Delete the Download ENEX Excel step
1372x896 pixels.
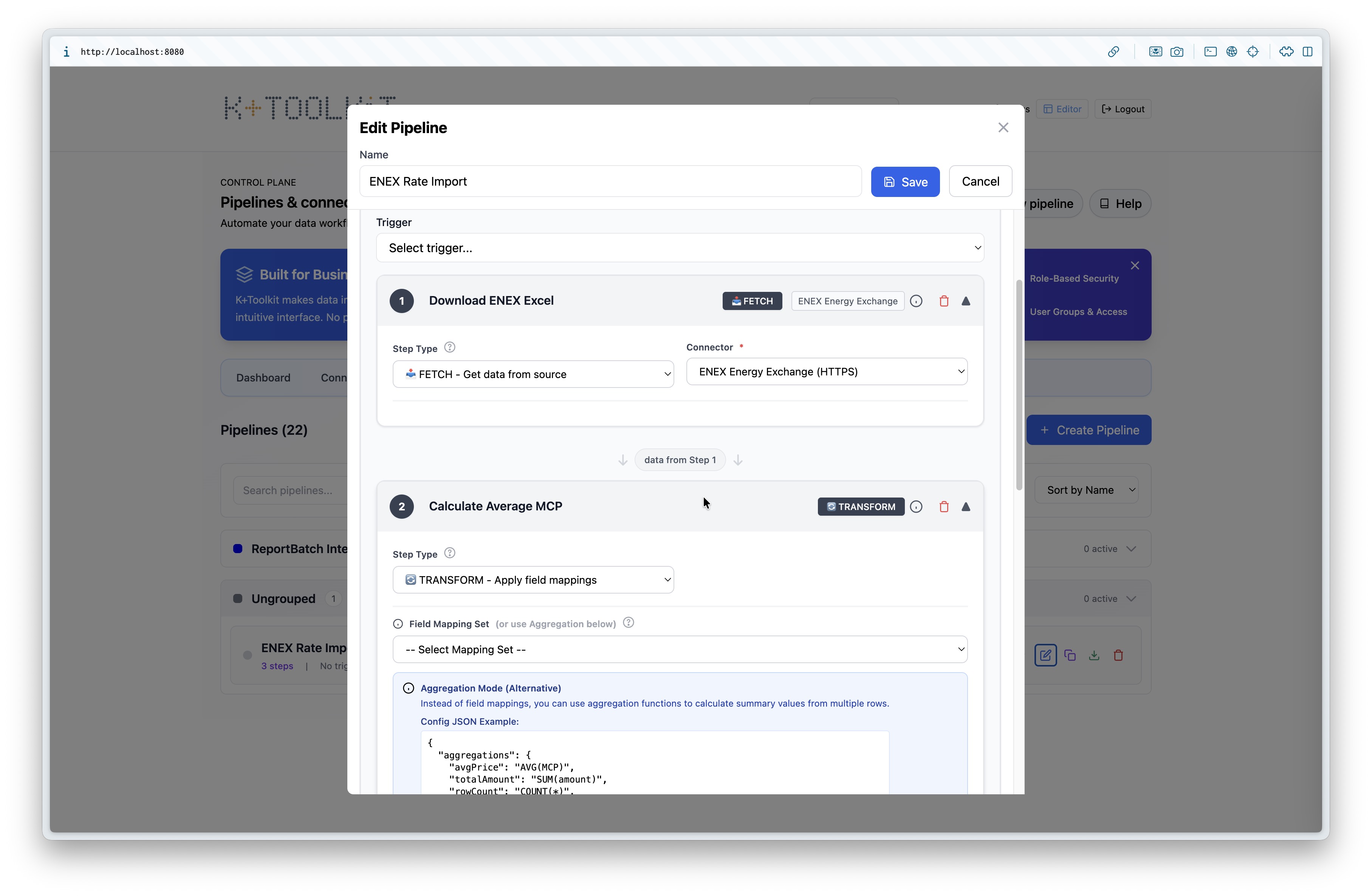(x=944, y=301)
